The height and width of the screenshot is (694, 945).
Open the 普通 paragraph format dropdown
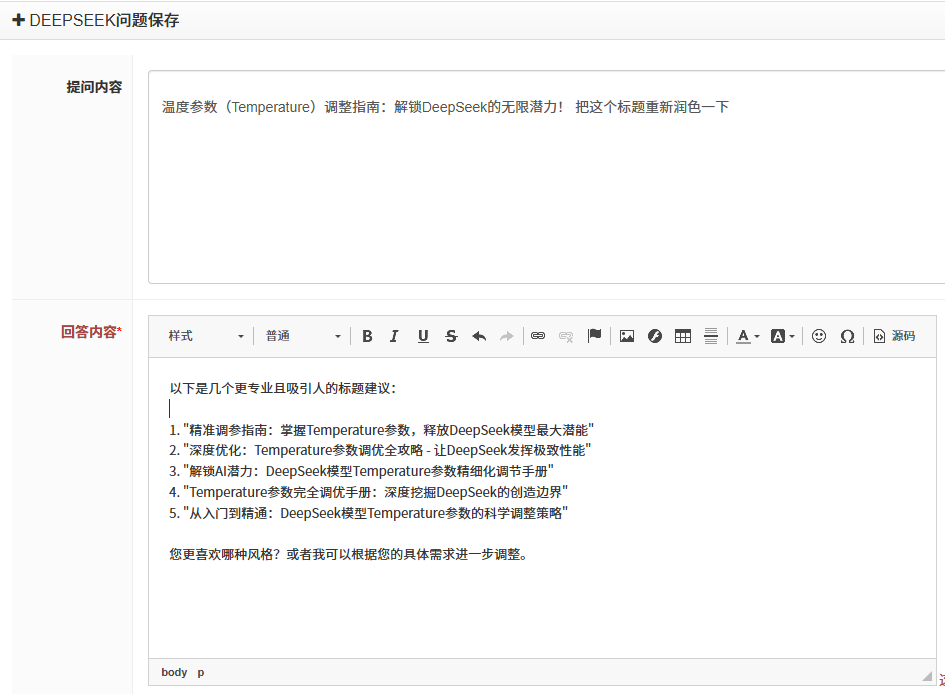pyautogui.click(x=303, y=336)
